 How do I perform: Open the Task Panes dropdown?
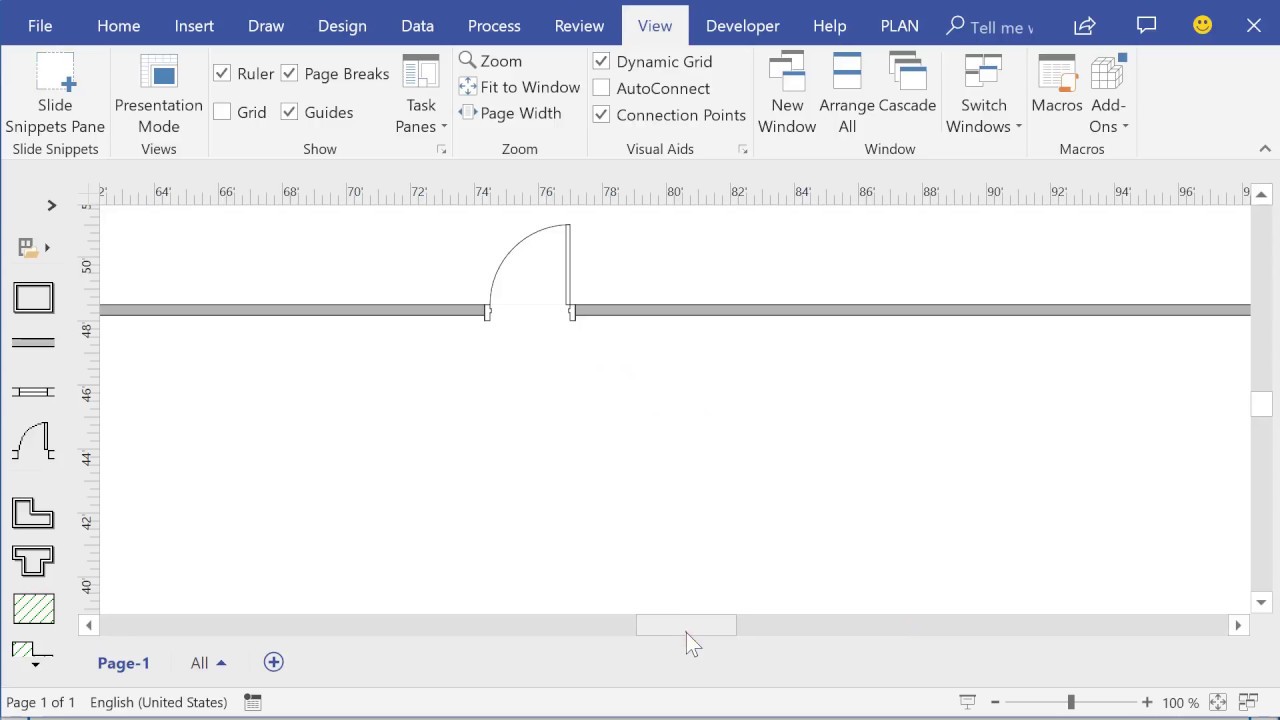point(421,95)
